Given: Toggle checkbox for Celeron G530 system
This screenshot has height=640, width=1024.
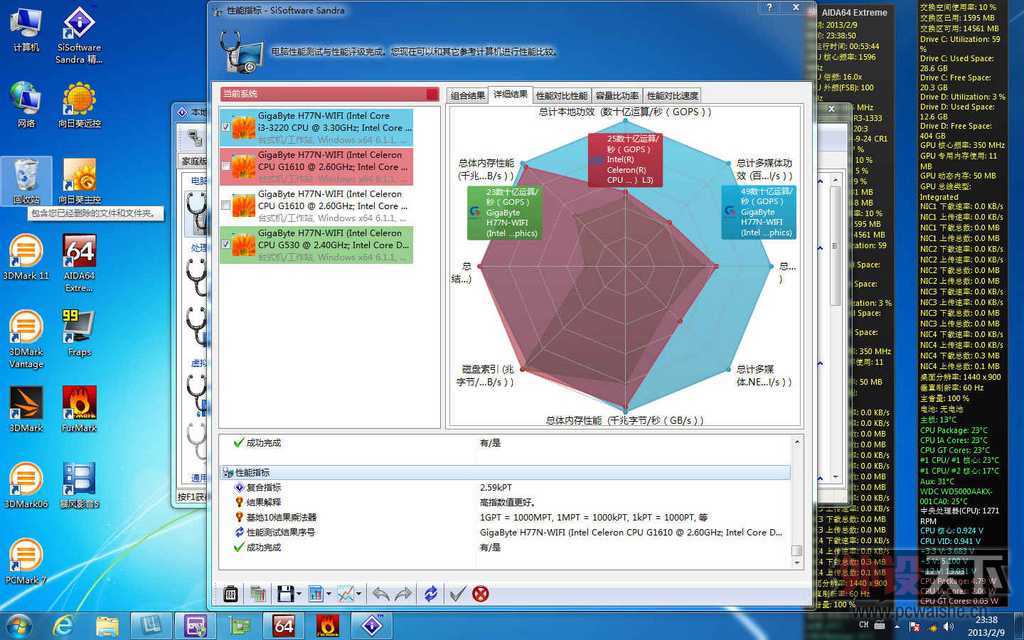Looking at the screenshot, I should click(226, 245).
